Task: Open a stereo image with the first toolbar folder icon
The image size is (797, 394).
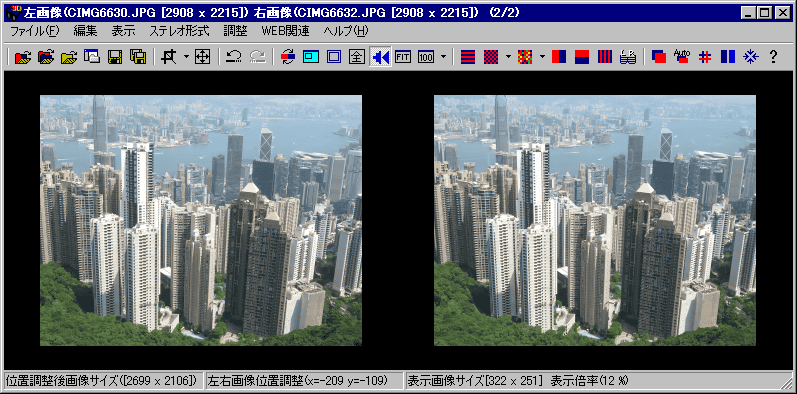Action: click(x=22, y=57)
